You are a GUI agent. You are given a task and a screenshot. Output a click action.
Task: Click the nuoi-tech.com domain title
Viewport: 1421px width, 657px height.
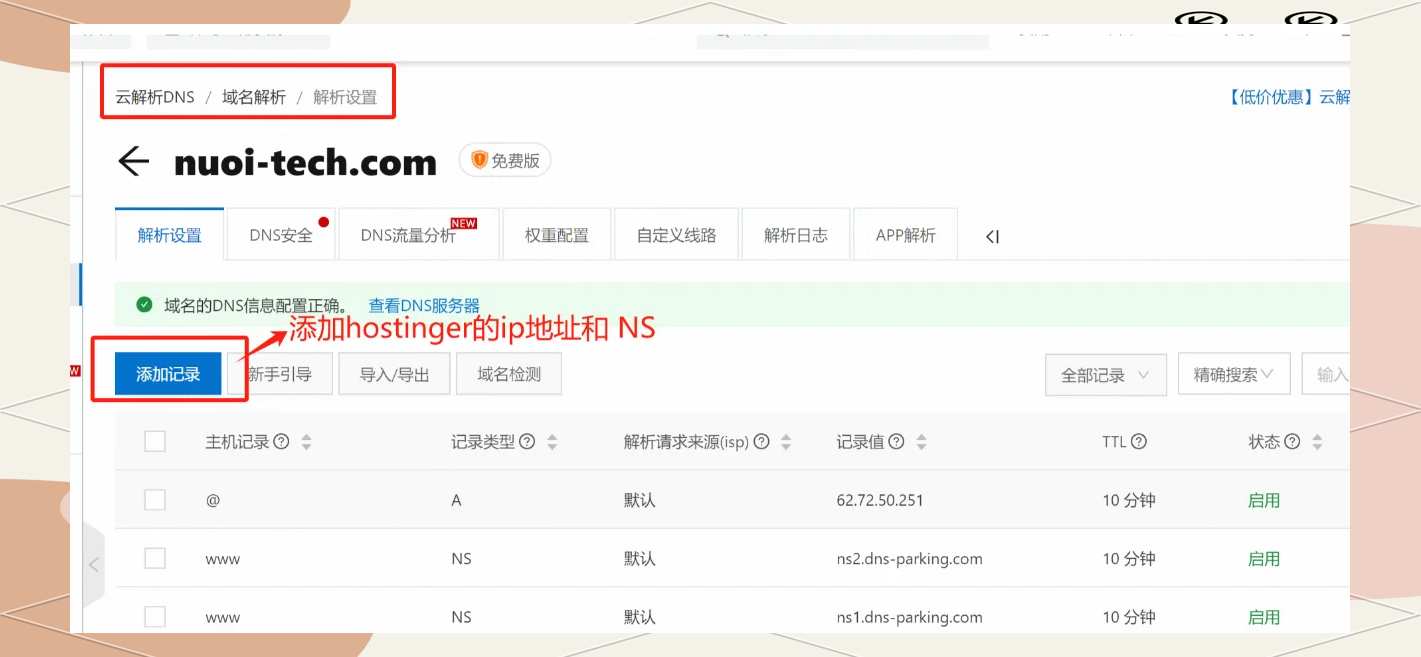click(x=305, y=162)
